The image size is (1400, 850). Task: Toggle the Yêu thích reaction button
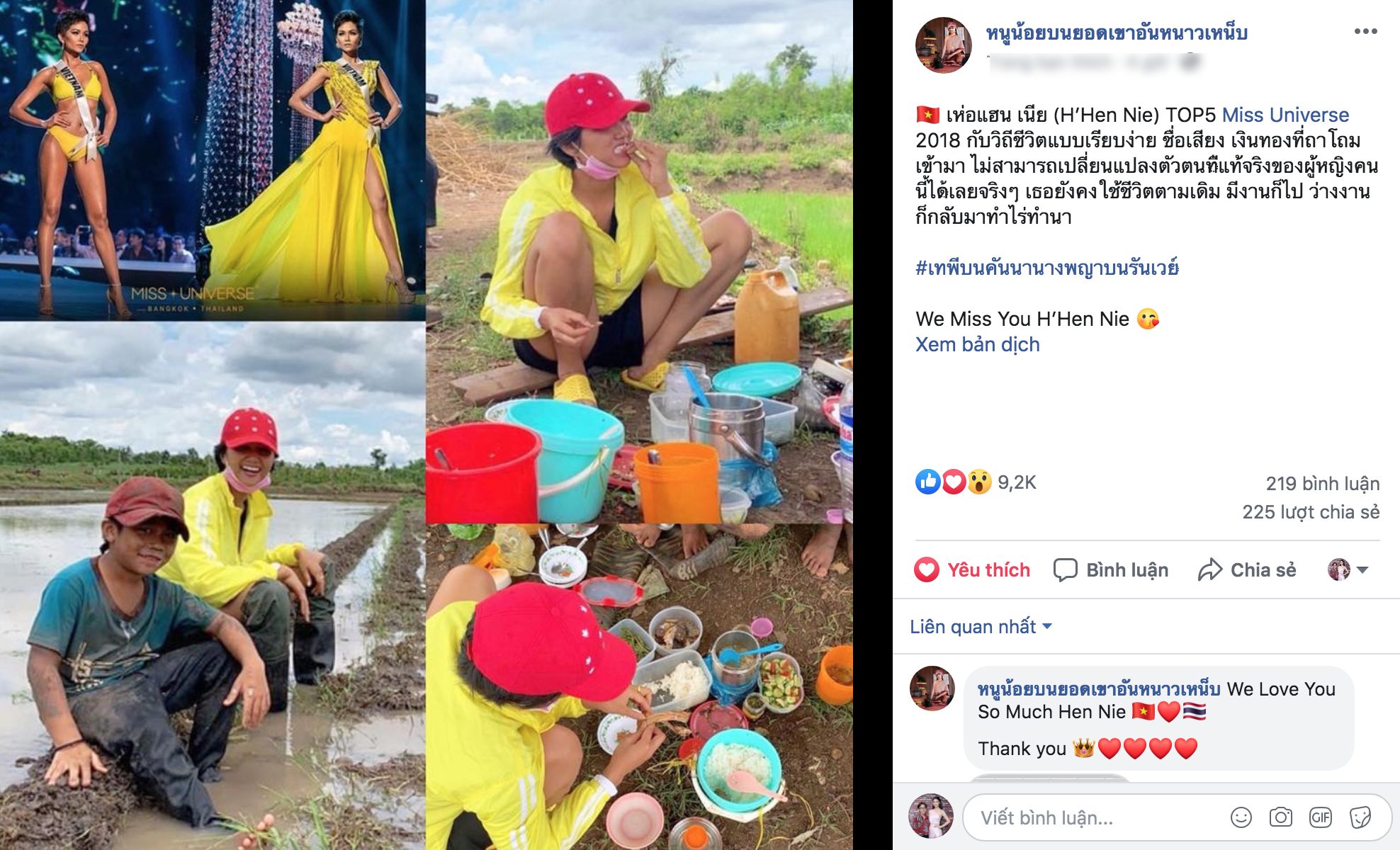pyautogui.click(x=972, y=569)
